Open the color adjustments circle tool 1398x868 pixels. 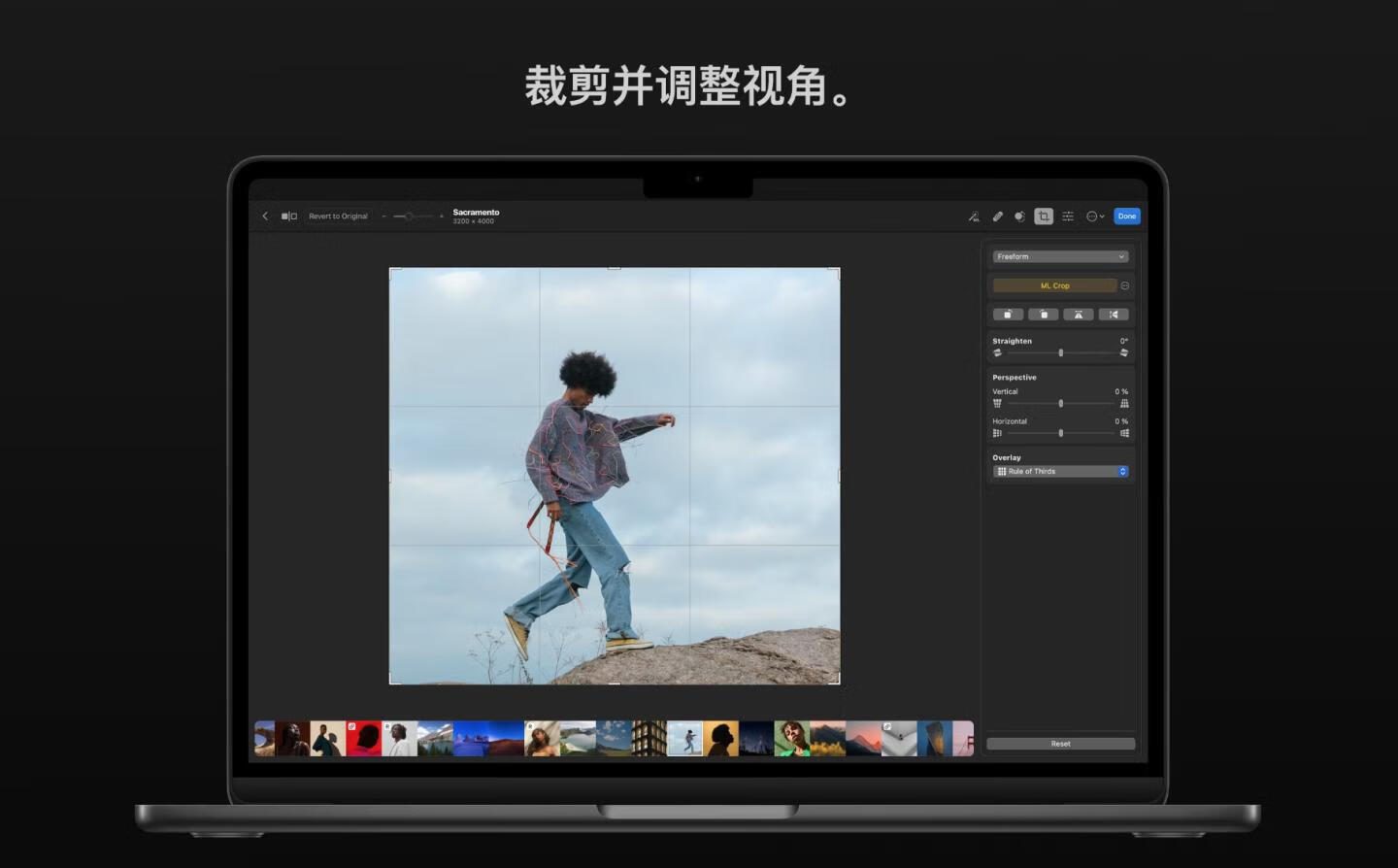[1019, 217]
